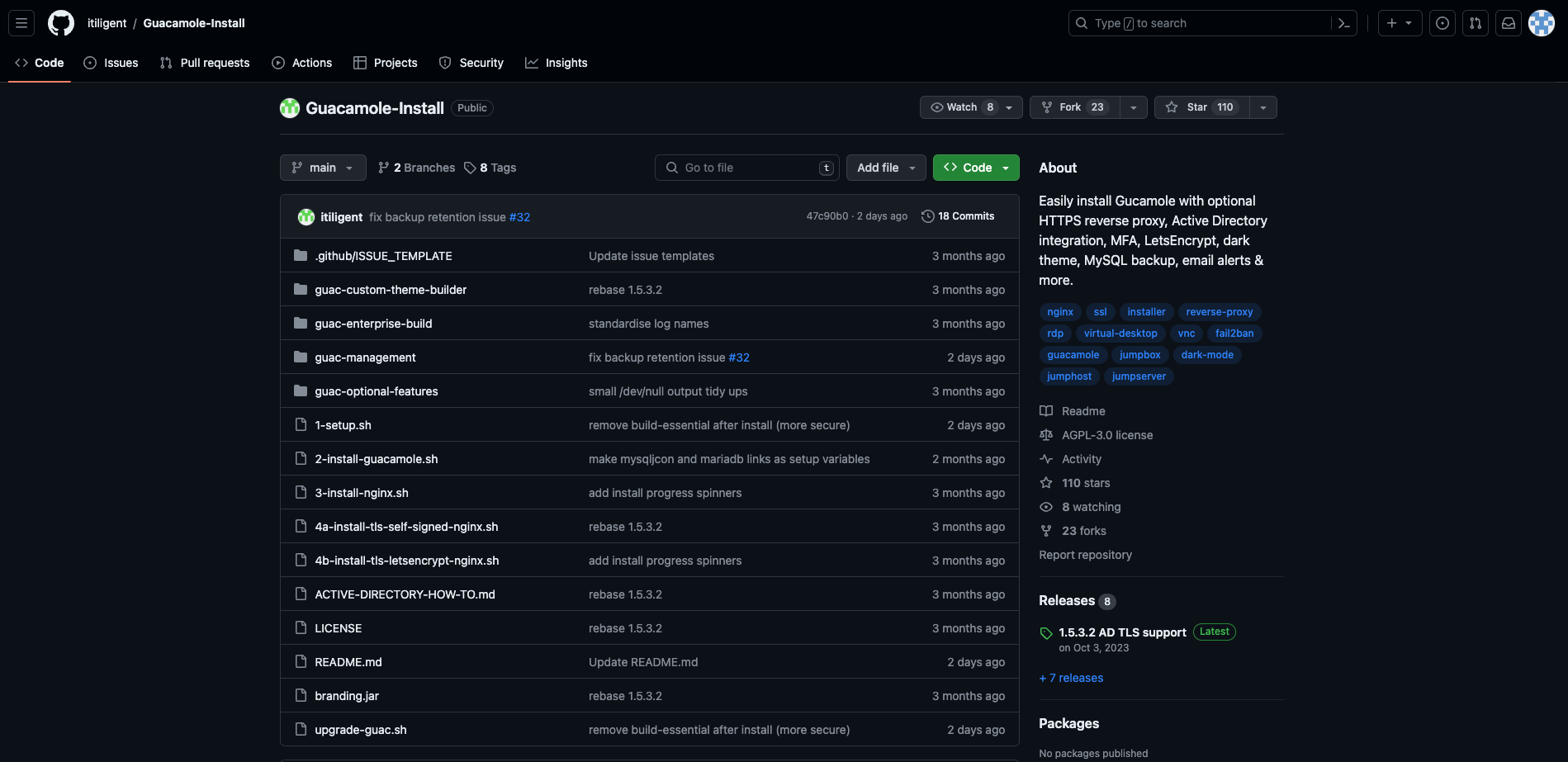Switch to the Insights tab
This screenshot has width=1568, height=762.
(x=557, y=62)
